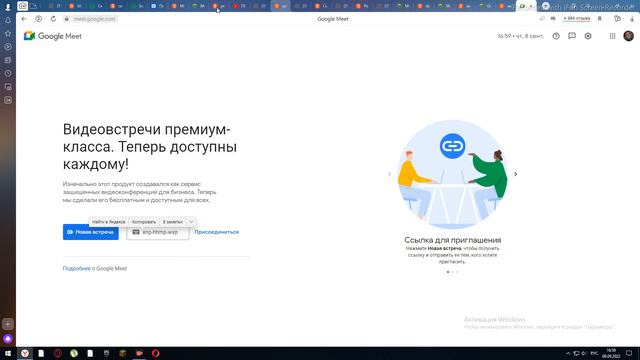The width and height of the screenshot is (640, 360).
Task: Launch Alice assistant purple icon
Action: pyautogui.click(x=8, y=338)
